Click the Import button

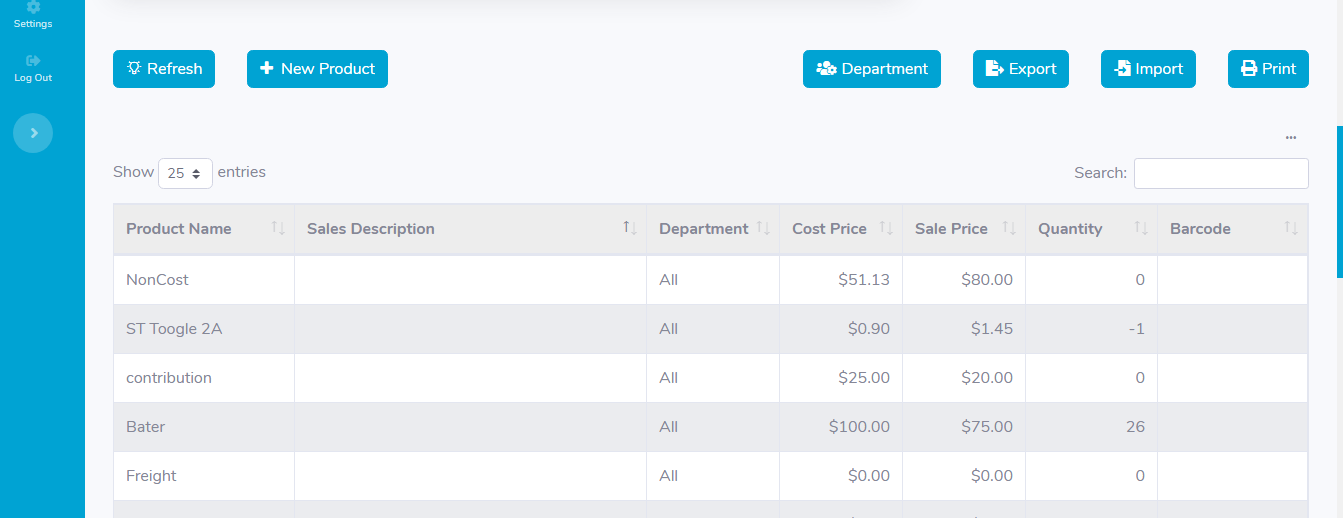click(x=1148, y=69)
